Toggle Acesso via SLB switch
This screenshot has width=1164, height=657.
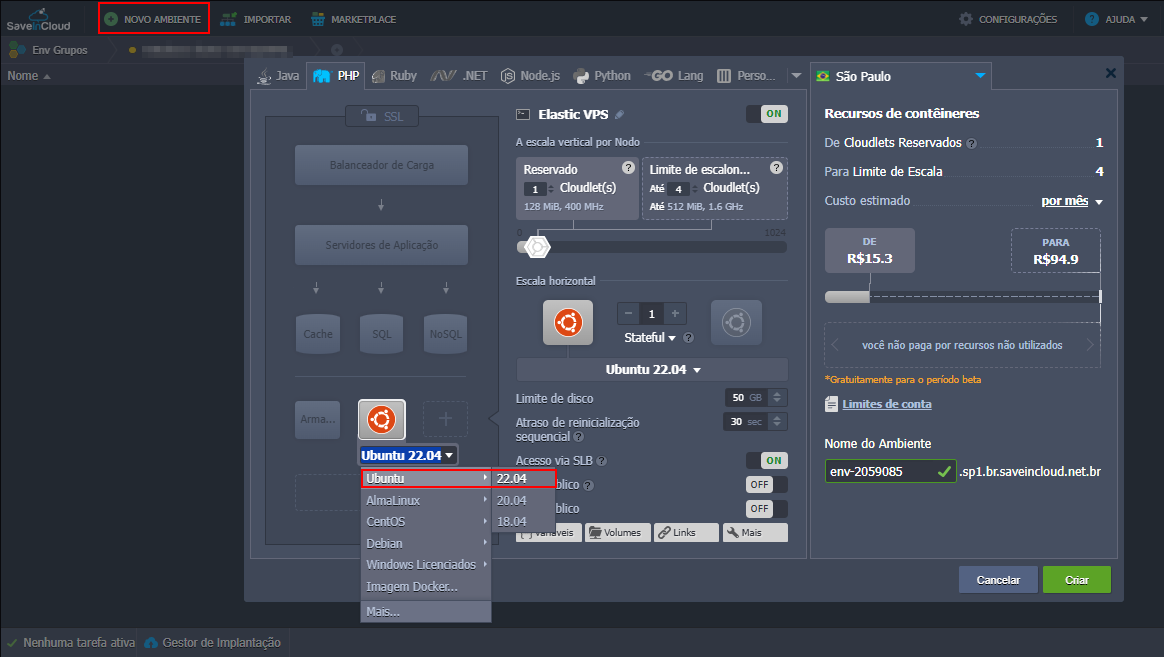point(767,460)
